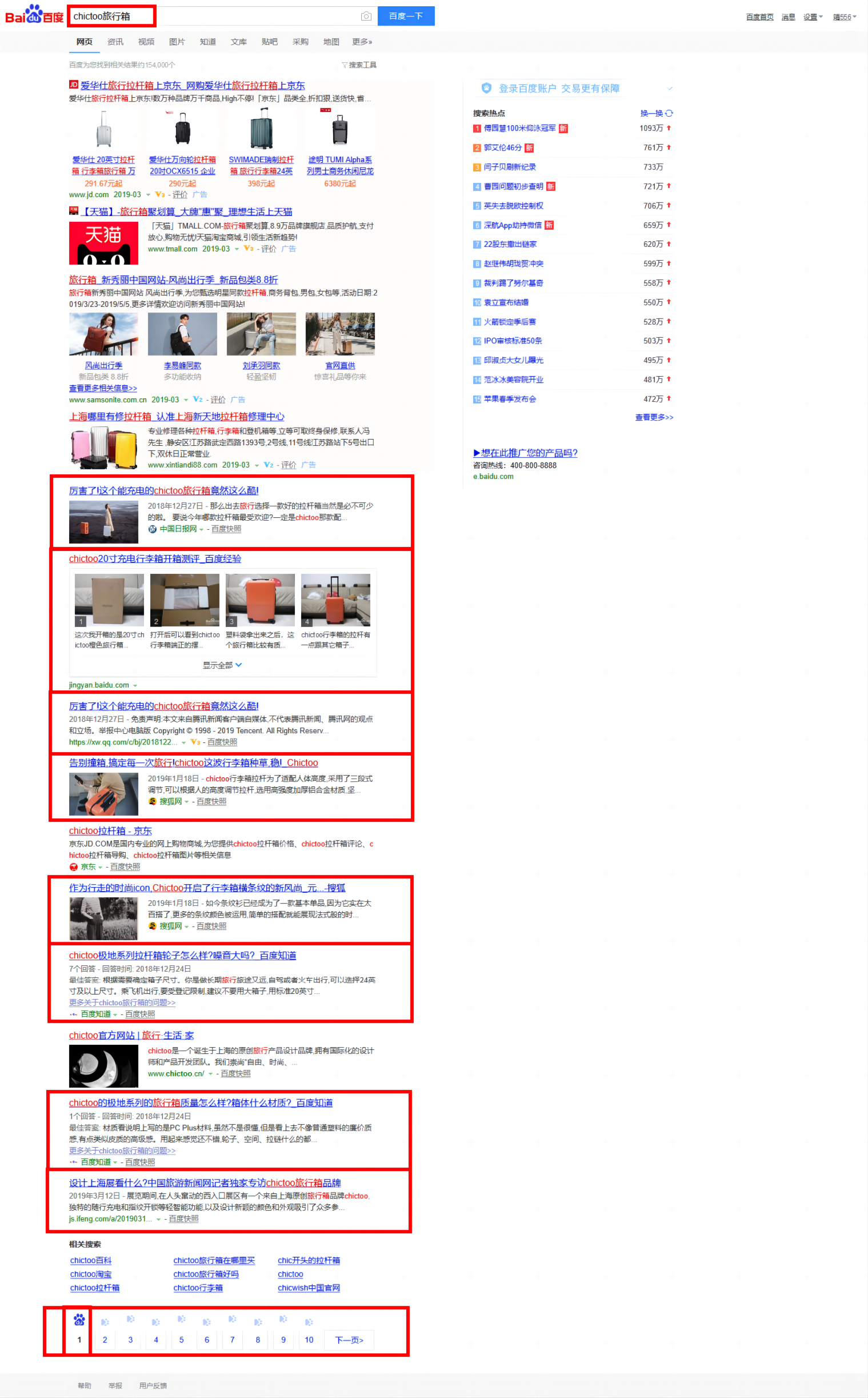The image size is (868, 1398).
Task: Click 百度快照 next to 中国日报网
Action: pos(226,529)
